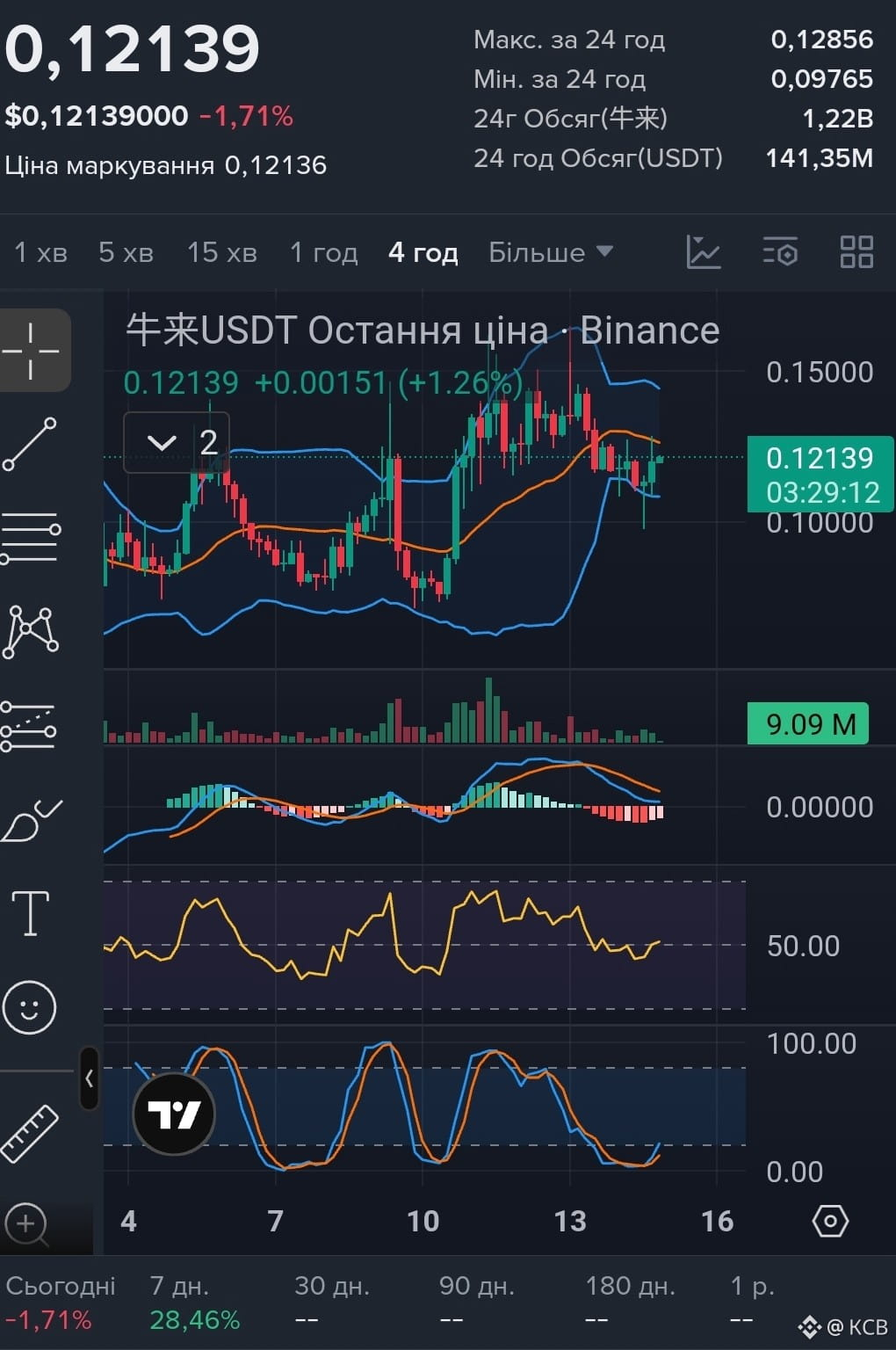Choose the forecasting/projection tool
Viewport: 896px width, 1350px height.
pyautogui.click(x=29, y=726)
